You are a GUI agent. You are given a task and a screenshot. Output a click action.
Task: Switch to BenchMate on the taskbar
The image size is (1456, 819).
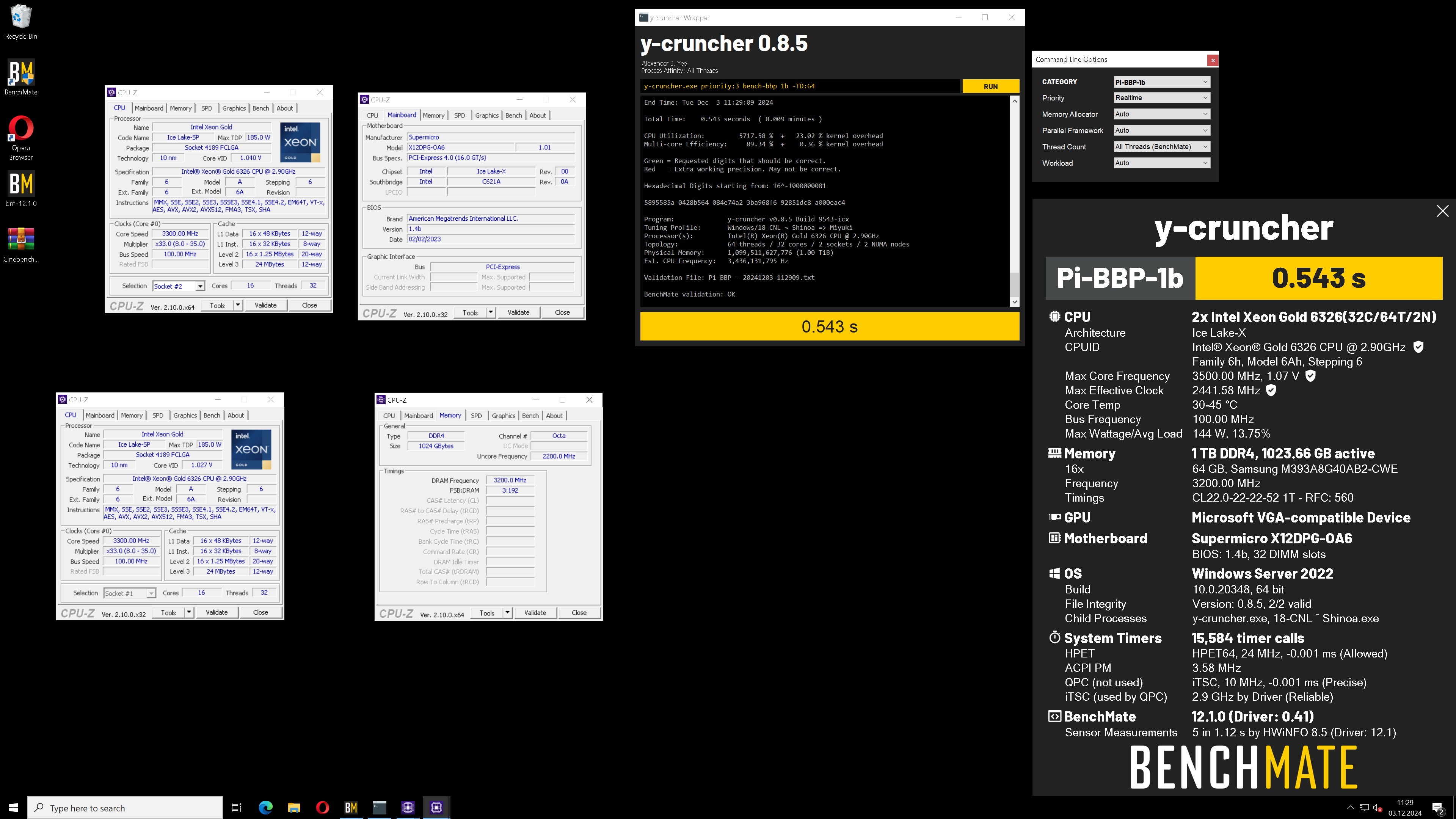[351, 807]
